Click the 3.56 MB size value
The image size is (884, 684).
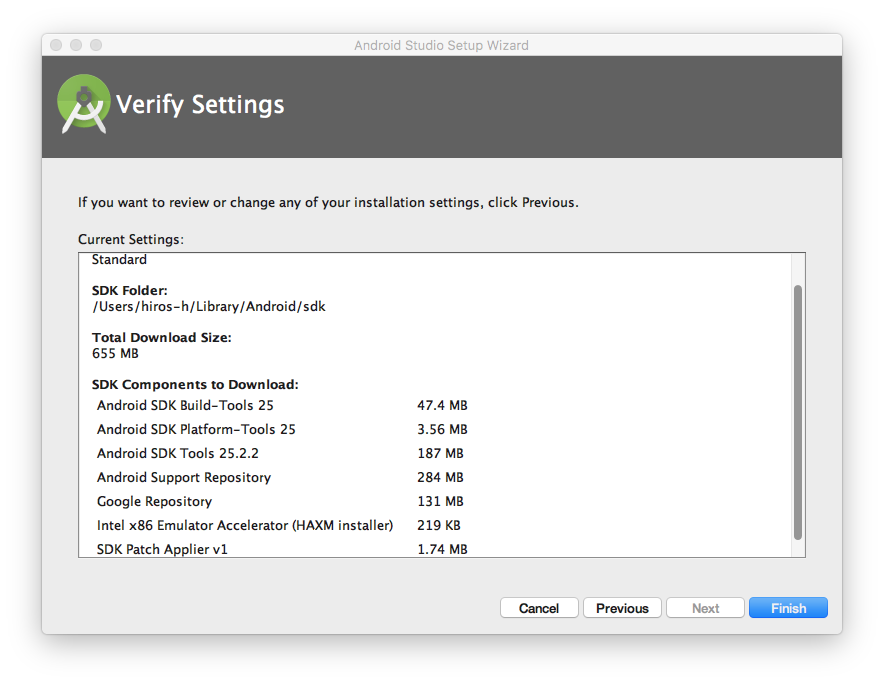tap(442, 429)
